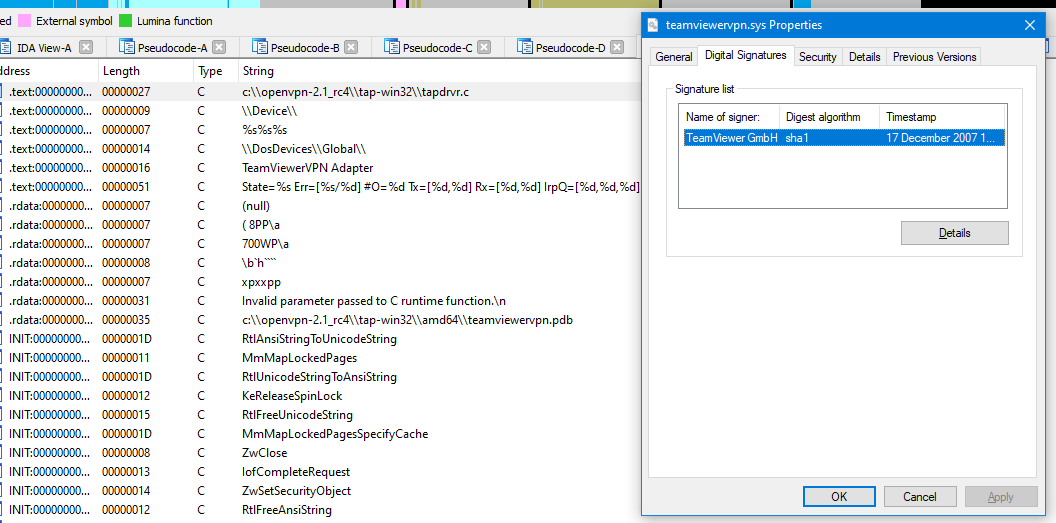This screenshot has width=1056, height=523.
Task: Select the MmMapLockedPages string row
Action: coord(320,357)
